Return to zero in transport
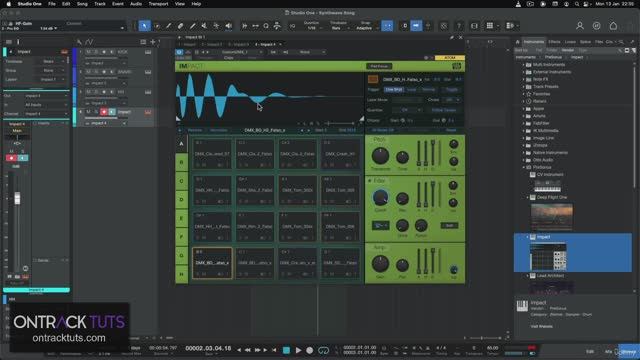 tap(274, 350)
